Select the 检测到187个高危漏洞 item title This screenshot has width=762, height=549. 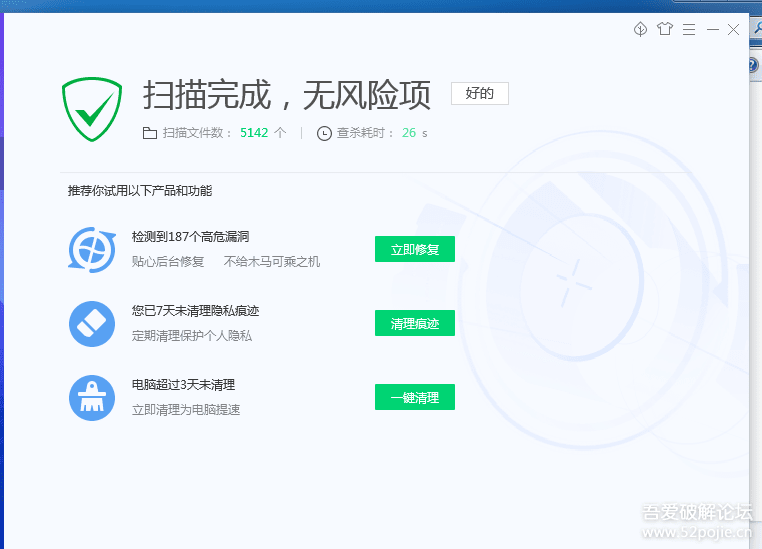(190, 237)
